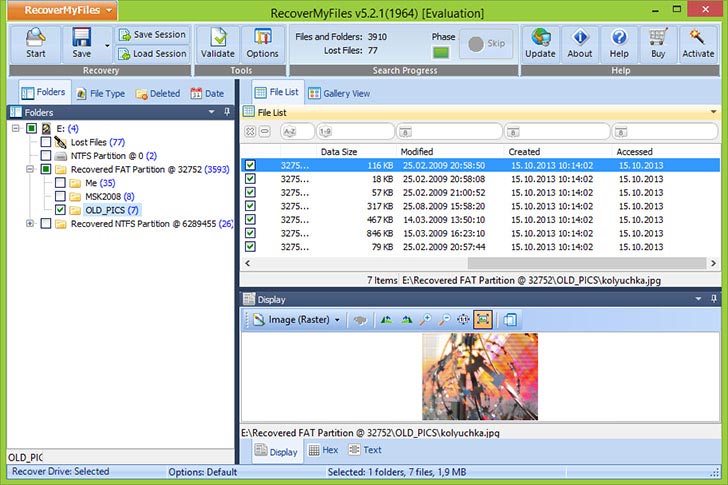
Task: Rotate image left in Display toolbar
Action: (386, 320)
